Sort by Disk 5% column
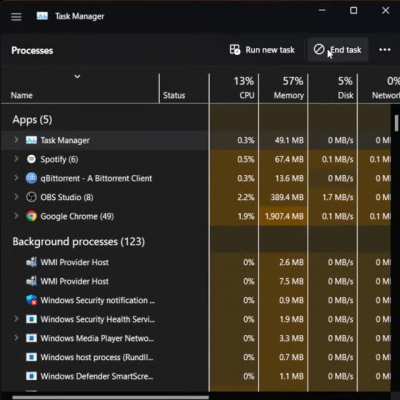400x400 pixels. (x=333, y=88)
